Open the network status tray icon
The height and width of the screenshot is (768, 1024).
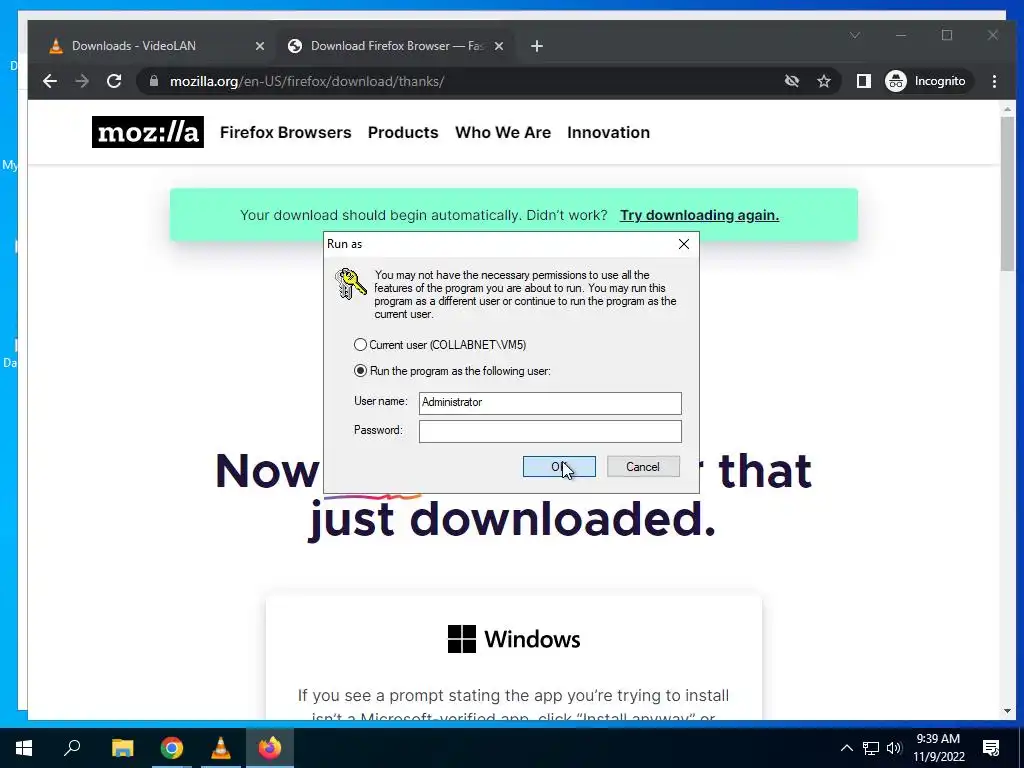(871, 748)
